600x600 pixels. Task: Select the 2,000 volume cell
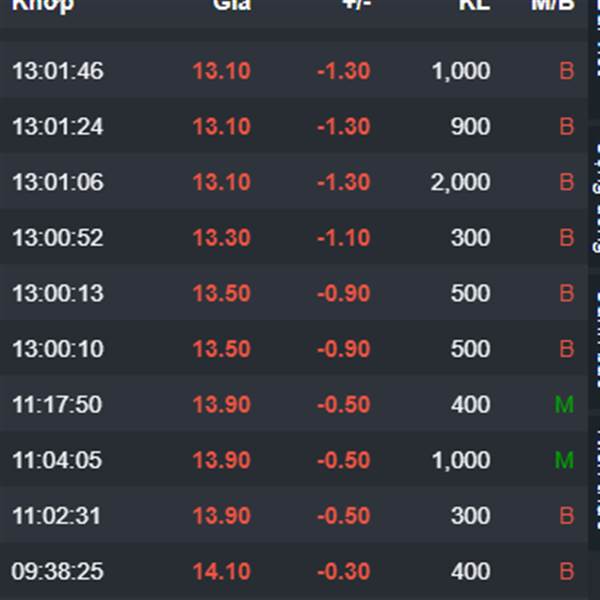460,182
